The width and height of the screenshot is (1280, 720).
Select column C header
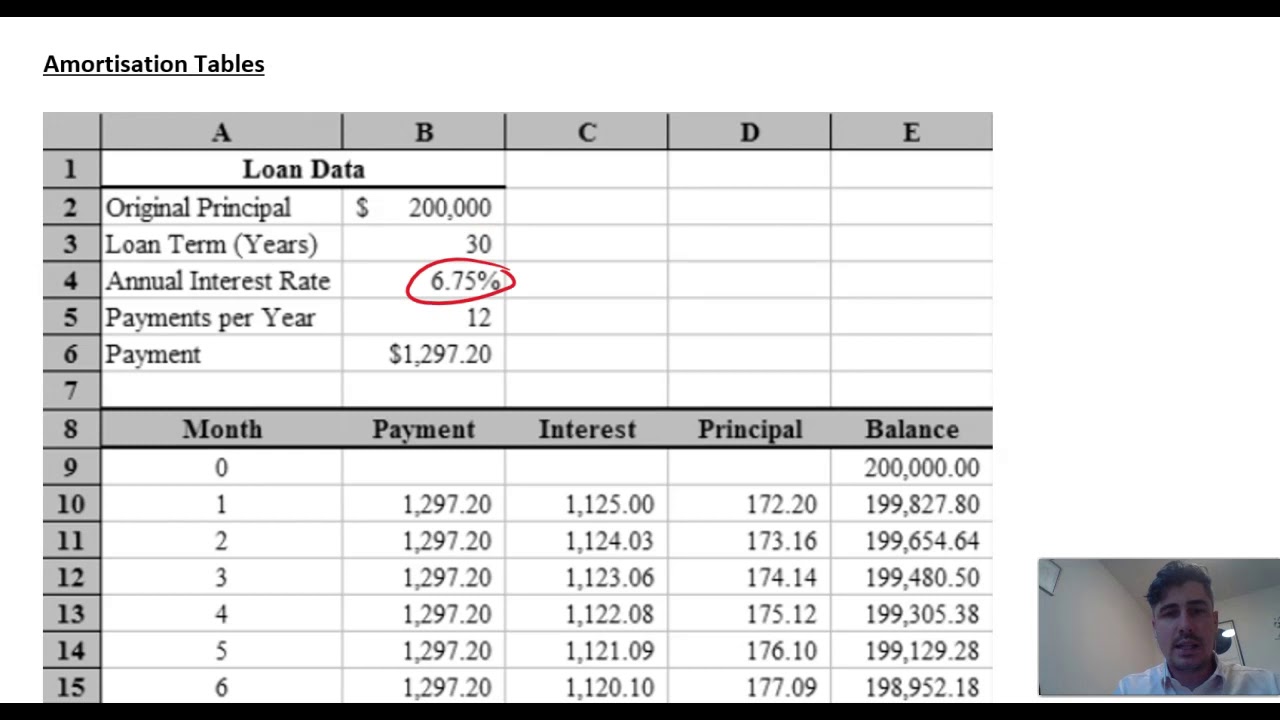point(587,132)
